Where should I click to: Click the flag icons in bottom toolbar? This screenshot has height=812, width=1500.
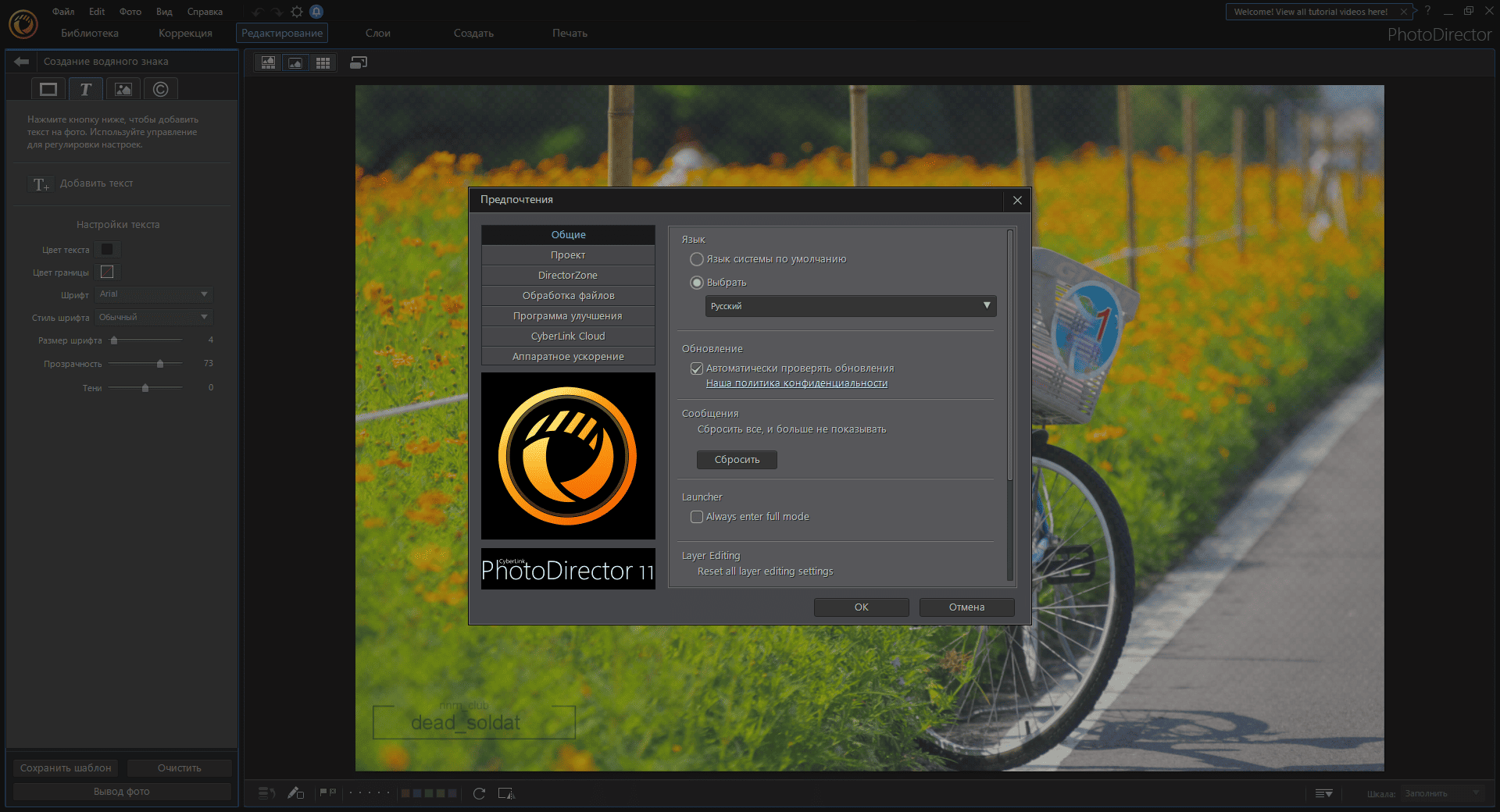[x=328, y=792]
